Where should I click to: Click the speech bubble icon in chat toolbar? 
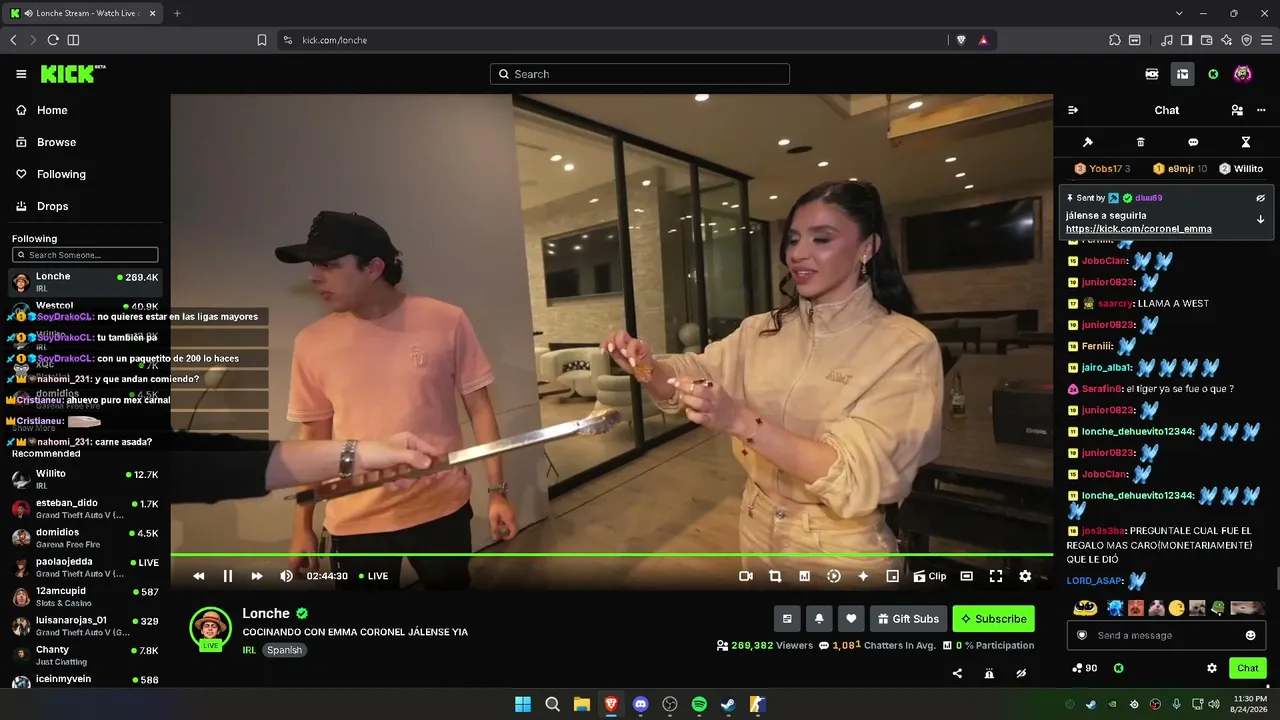click(x=1193, y=142)
